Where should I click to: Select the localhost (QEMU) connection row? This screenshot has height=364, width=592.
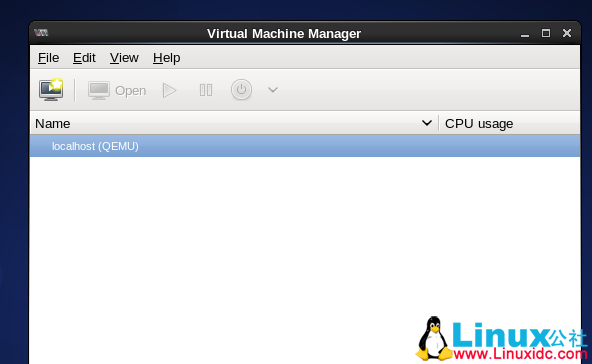[305, 146]
